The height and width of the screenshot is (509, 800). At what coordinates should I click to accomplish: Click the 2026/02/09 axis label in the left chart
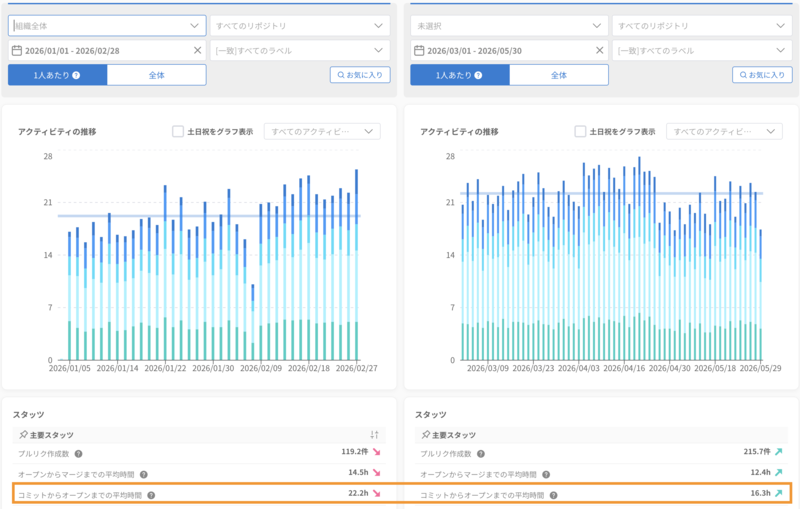click(x=261, y=368)
